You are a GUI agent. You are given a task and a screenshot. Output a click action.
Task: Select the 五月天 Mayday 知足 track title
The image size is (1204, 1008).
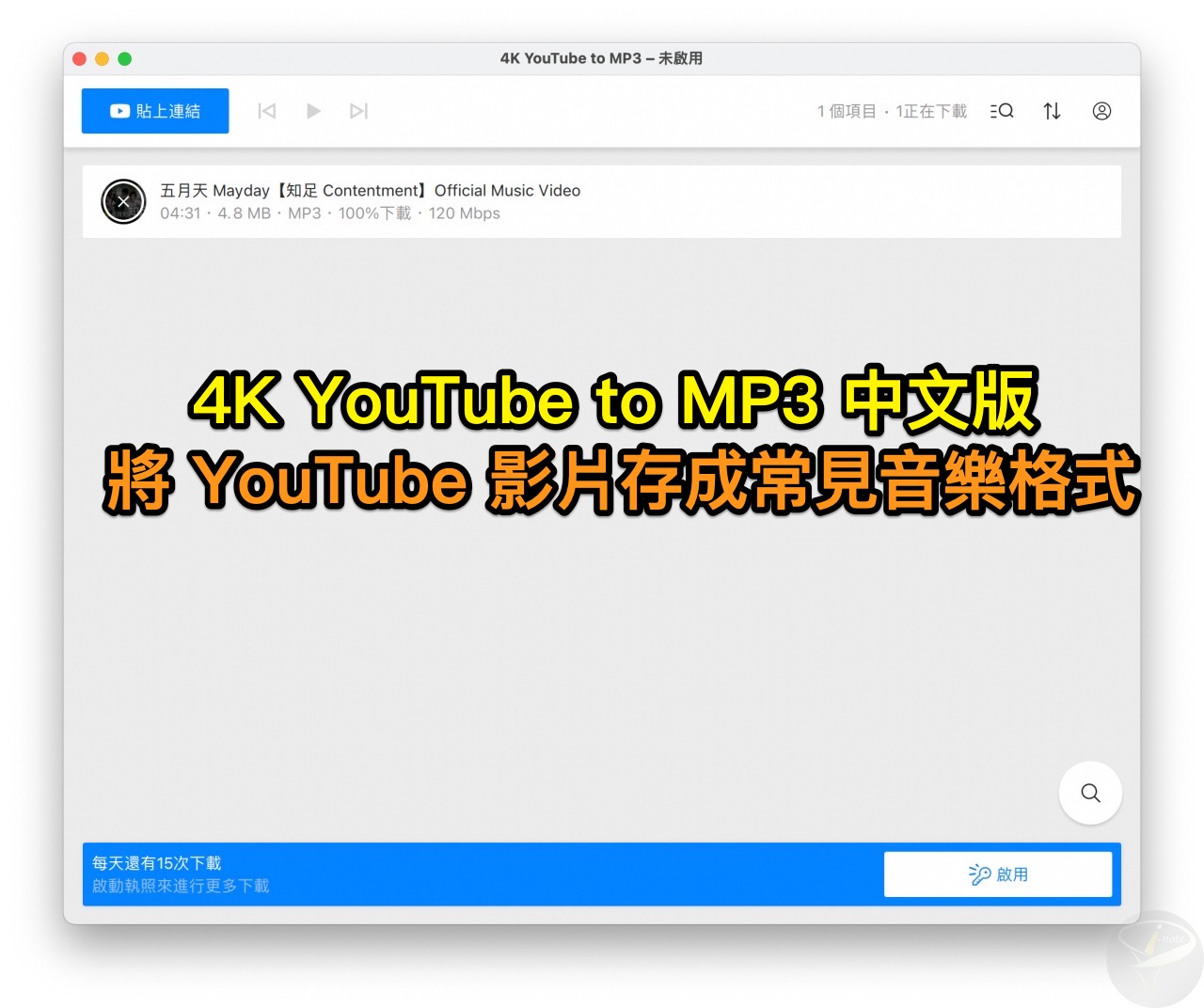[370, 191]
